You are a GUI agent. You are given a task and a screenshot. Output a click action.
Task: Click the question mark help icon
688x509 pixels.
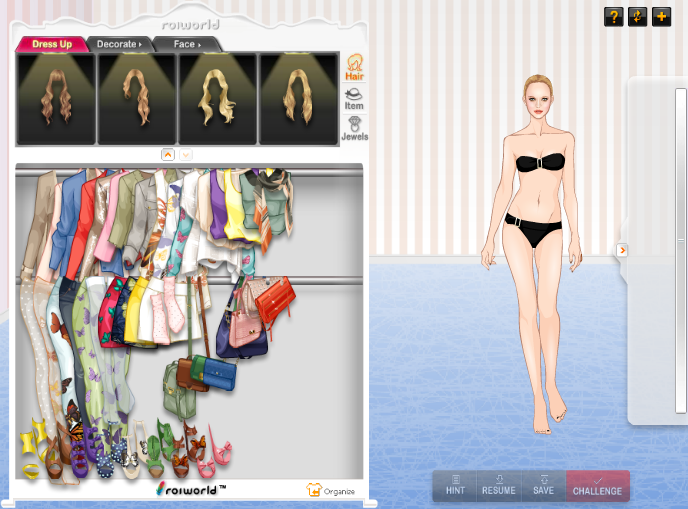[613, 16]
